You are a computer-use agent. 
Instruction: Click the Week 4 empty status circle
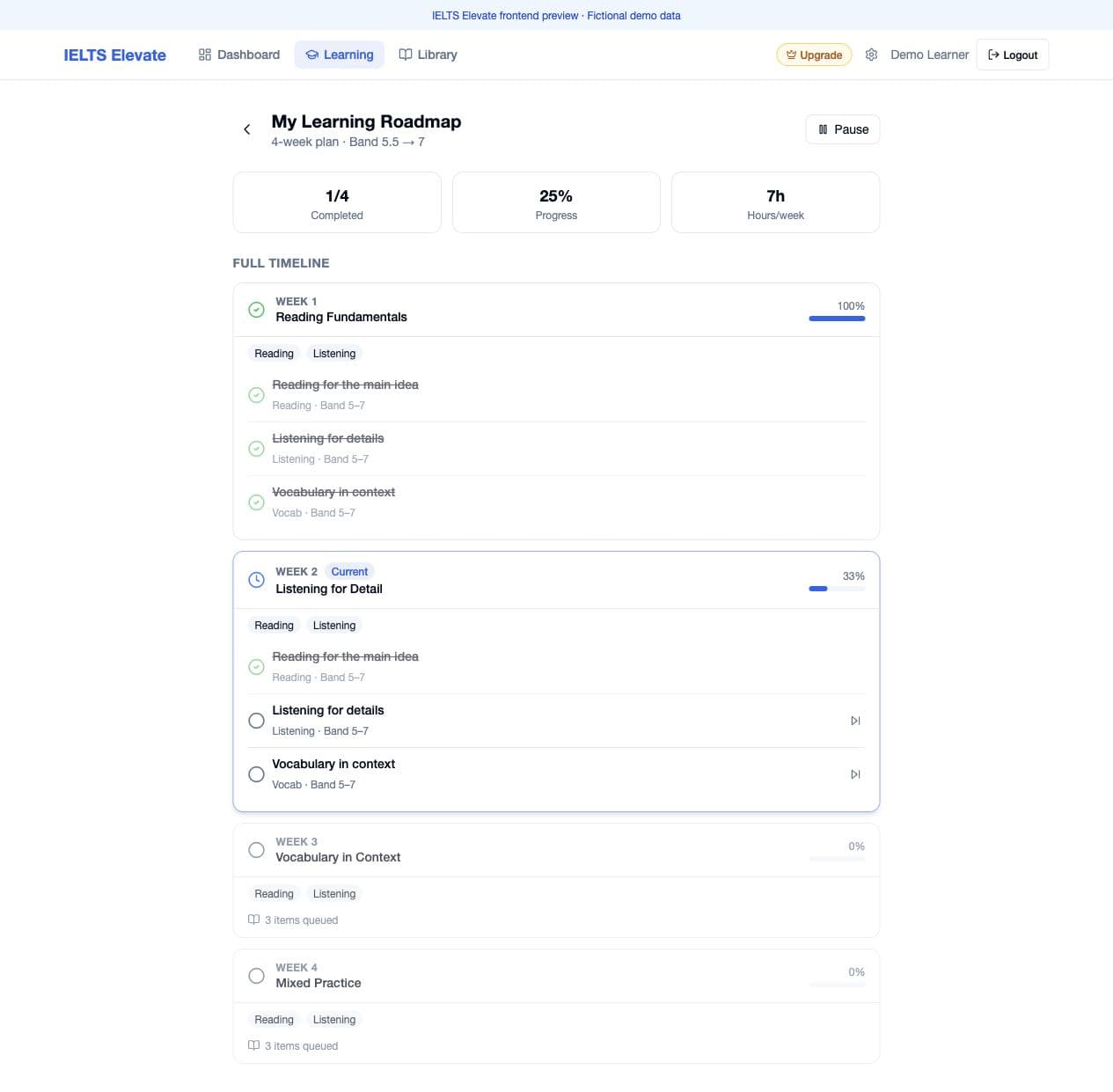(x=256, y=976)
